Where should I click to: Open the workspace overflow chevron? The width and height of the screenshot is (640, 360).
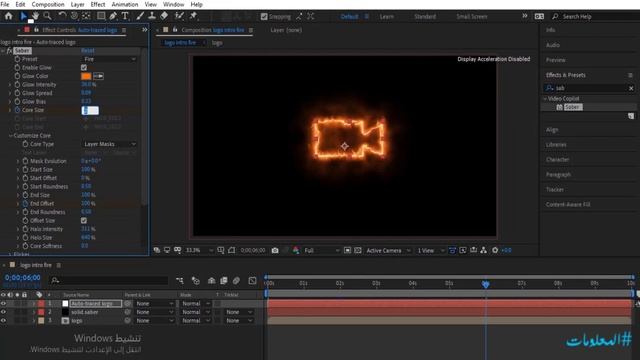coord(524,16)
